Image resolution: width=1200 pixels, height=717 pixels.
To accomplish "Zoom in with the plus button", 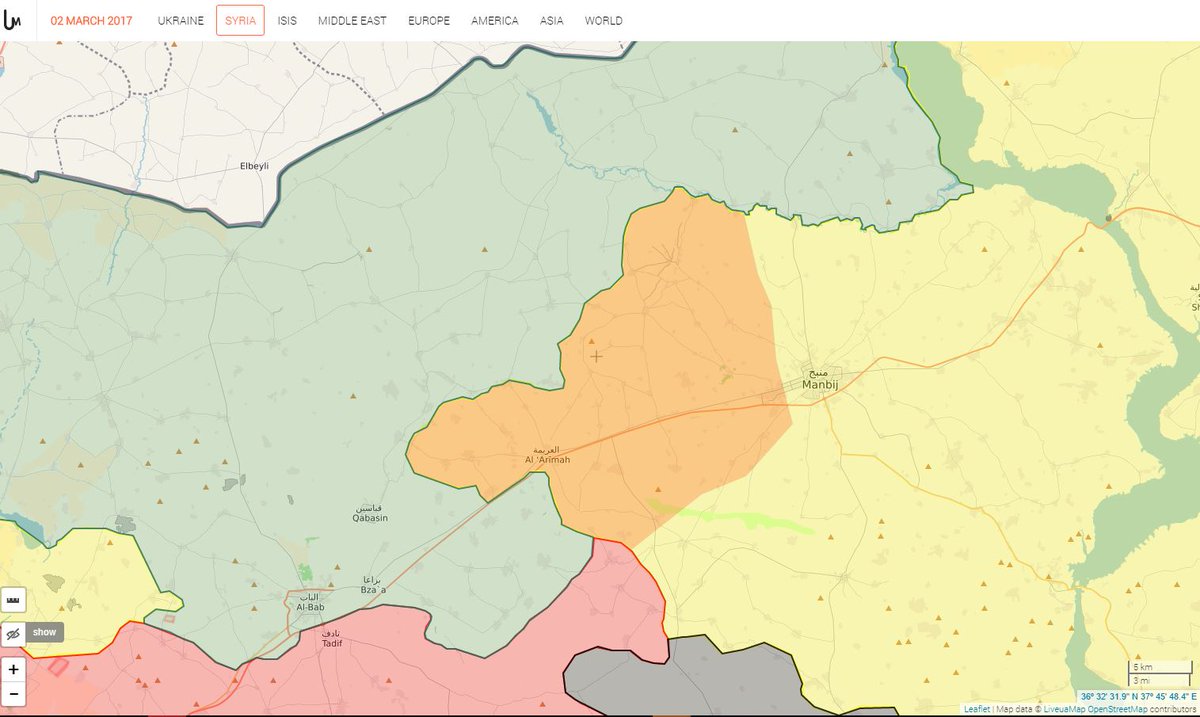I will (x=14, y=669).
